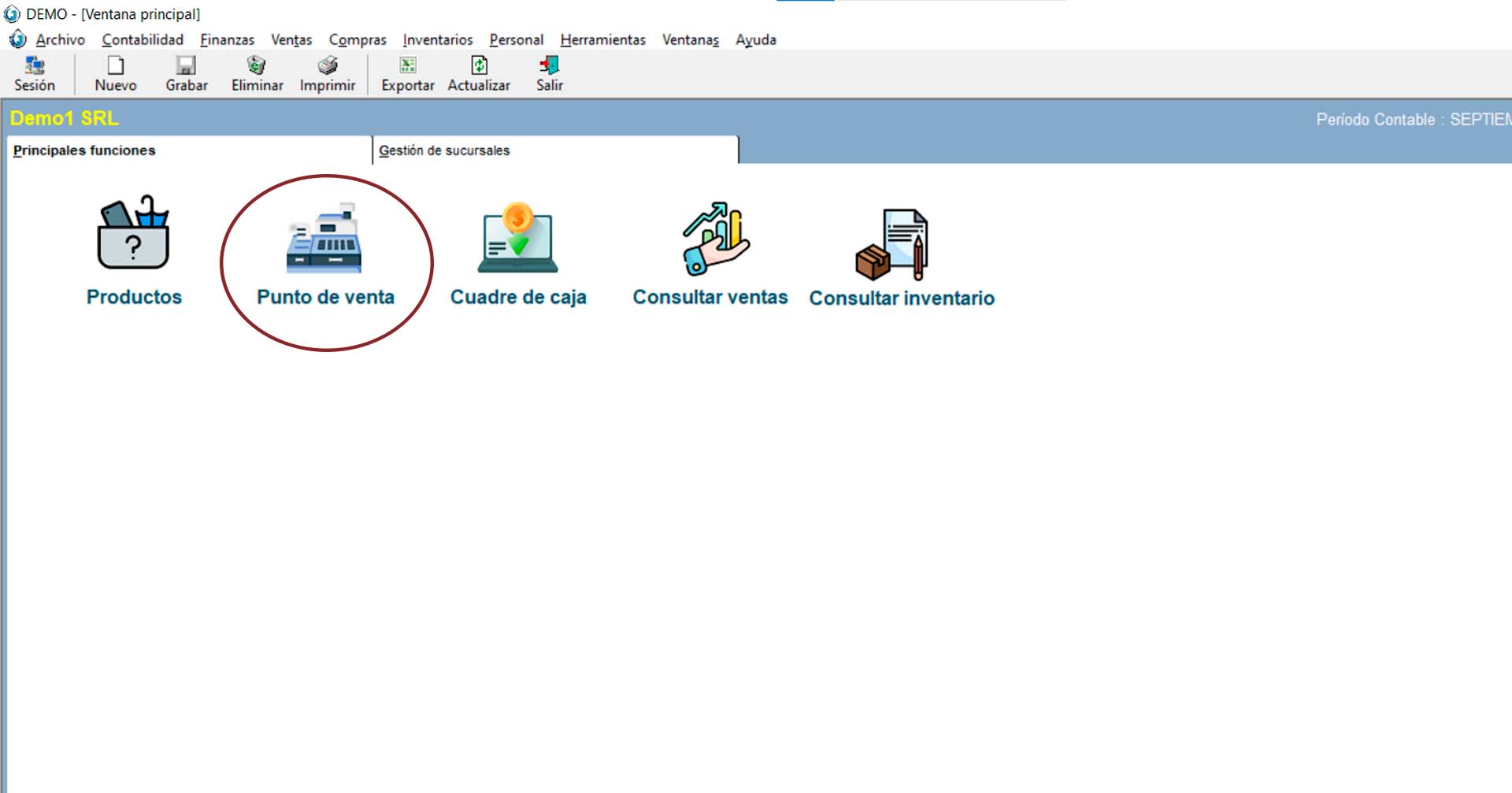Click the Consultar ventas chart icon

click(x=714, y=239)
